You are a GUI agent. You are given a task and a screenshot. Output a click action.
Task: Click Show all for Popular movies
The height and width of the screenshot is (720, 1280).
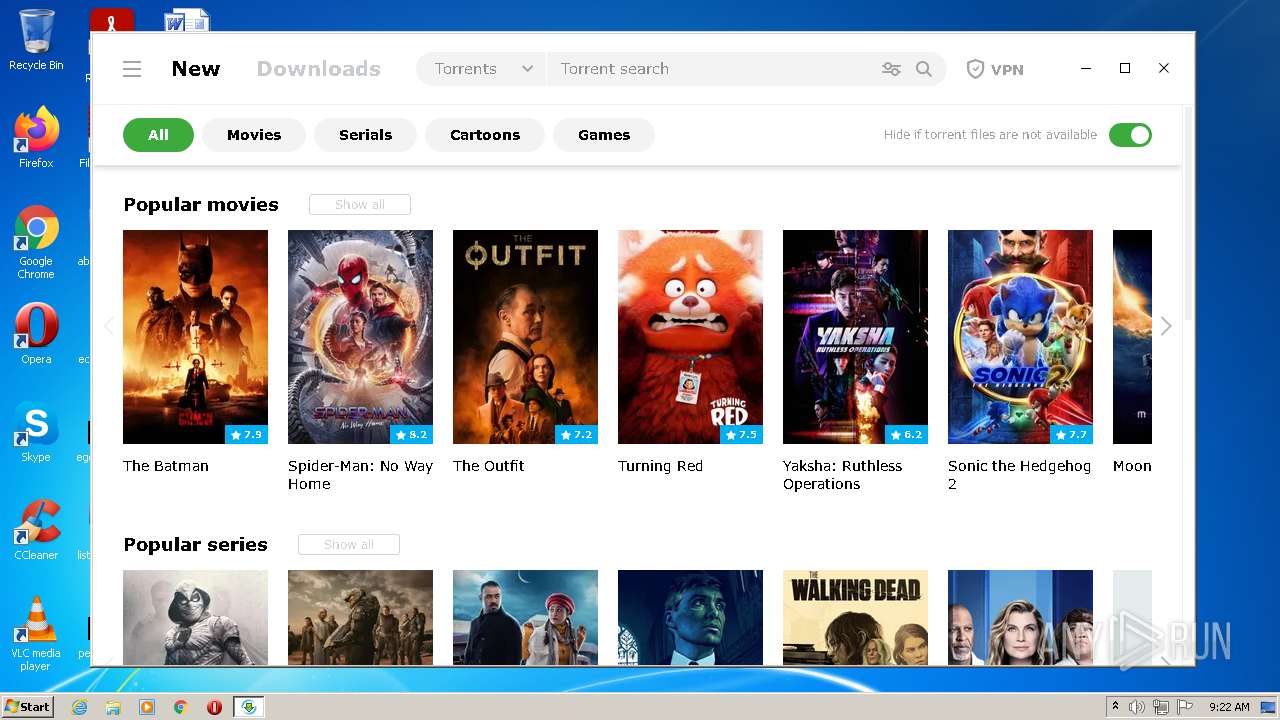[x=360, y=204]
